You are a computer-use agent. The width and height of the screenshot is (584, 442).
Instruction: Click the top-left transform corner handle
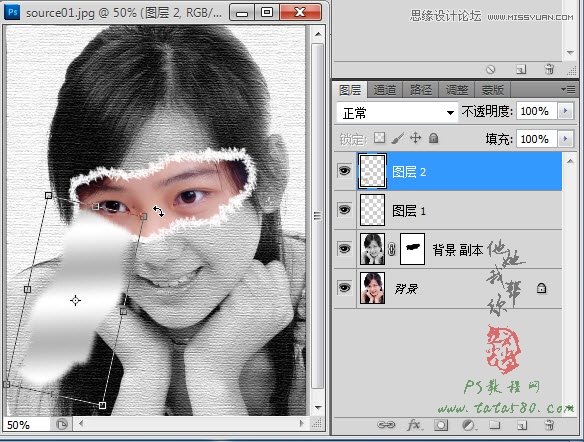(48, 195)
